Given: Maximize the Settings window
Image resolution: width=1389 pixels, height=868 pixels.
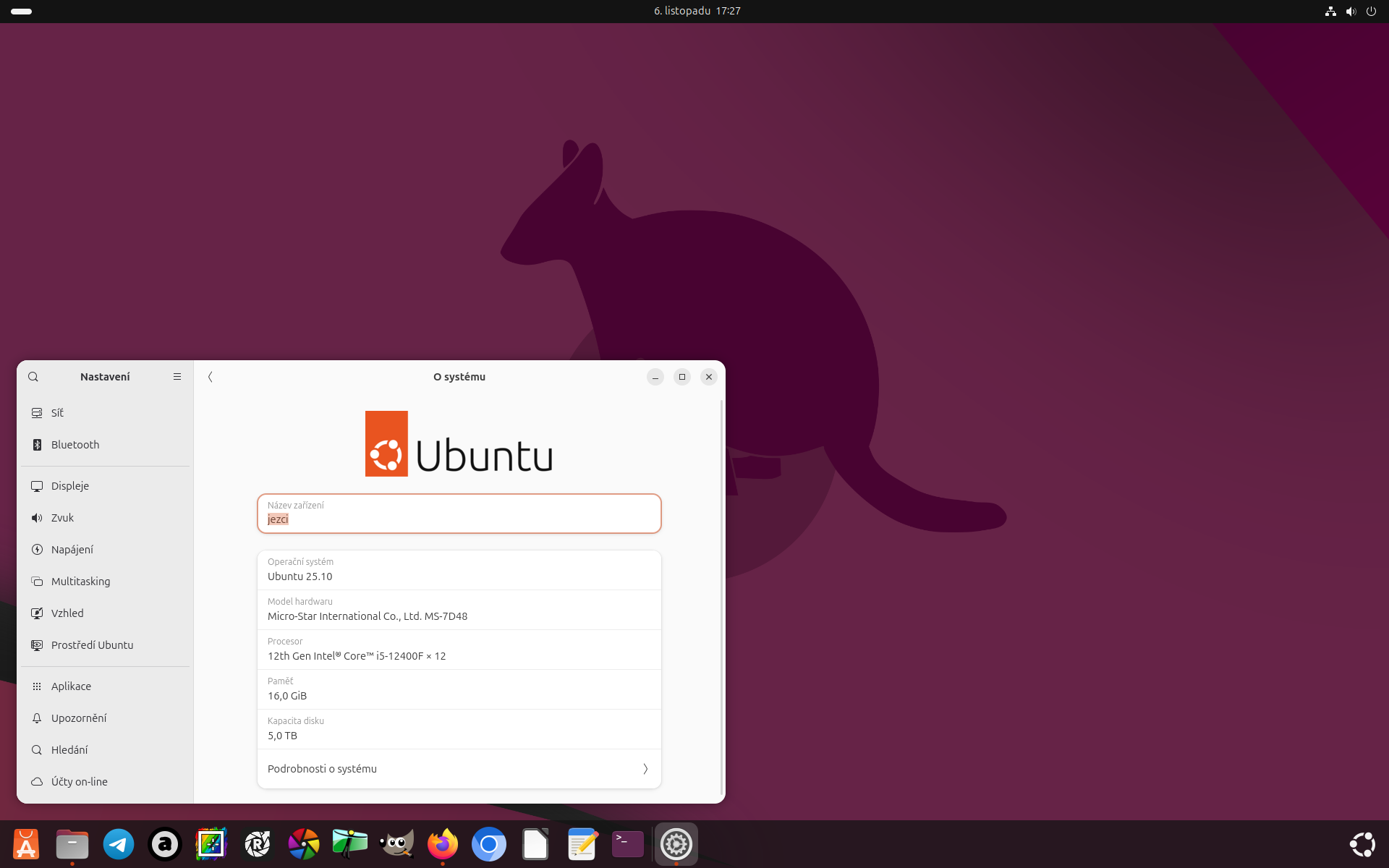Looking at the screenshot, I should [x=682, y=377].
